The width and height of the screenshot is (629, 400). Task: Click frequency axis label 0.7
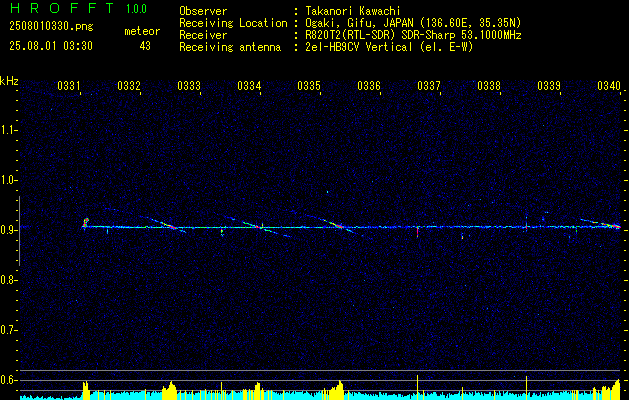7,330
